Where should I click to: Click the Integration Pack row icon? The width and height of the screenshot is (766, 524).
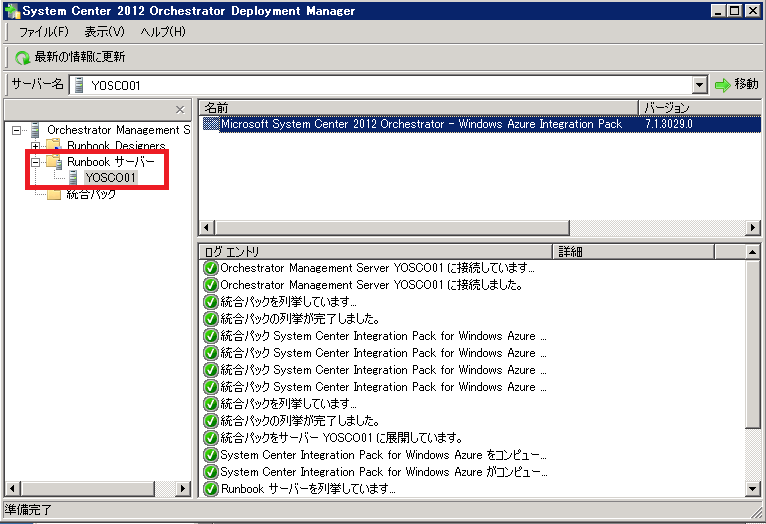[x=210, y=124]
